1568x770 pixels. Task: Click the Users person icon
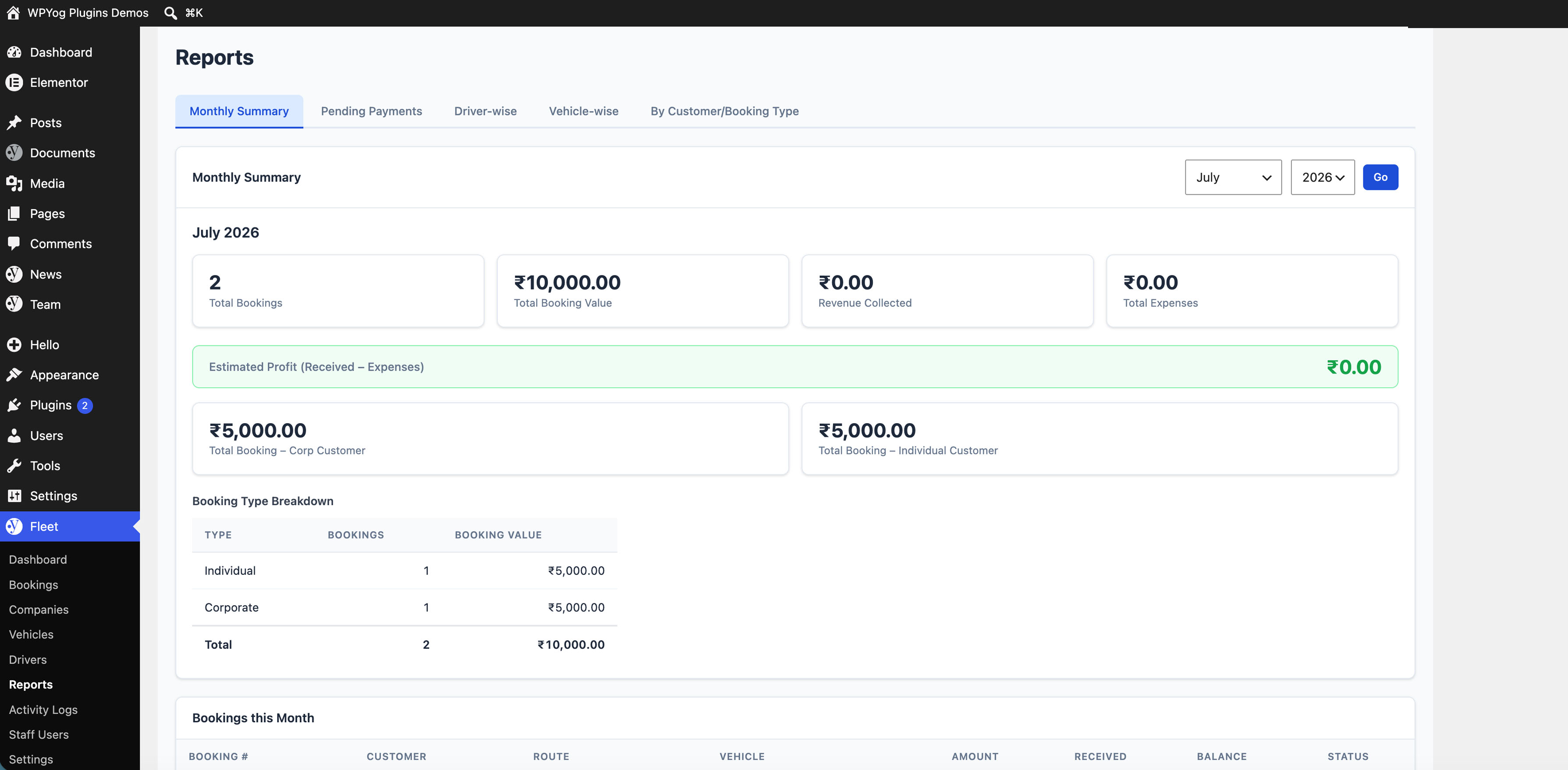(14, 435)
